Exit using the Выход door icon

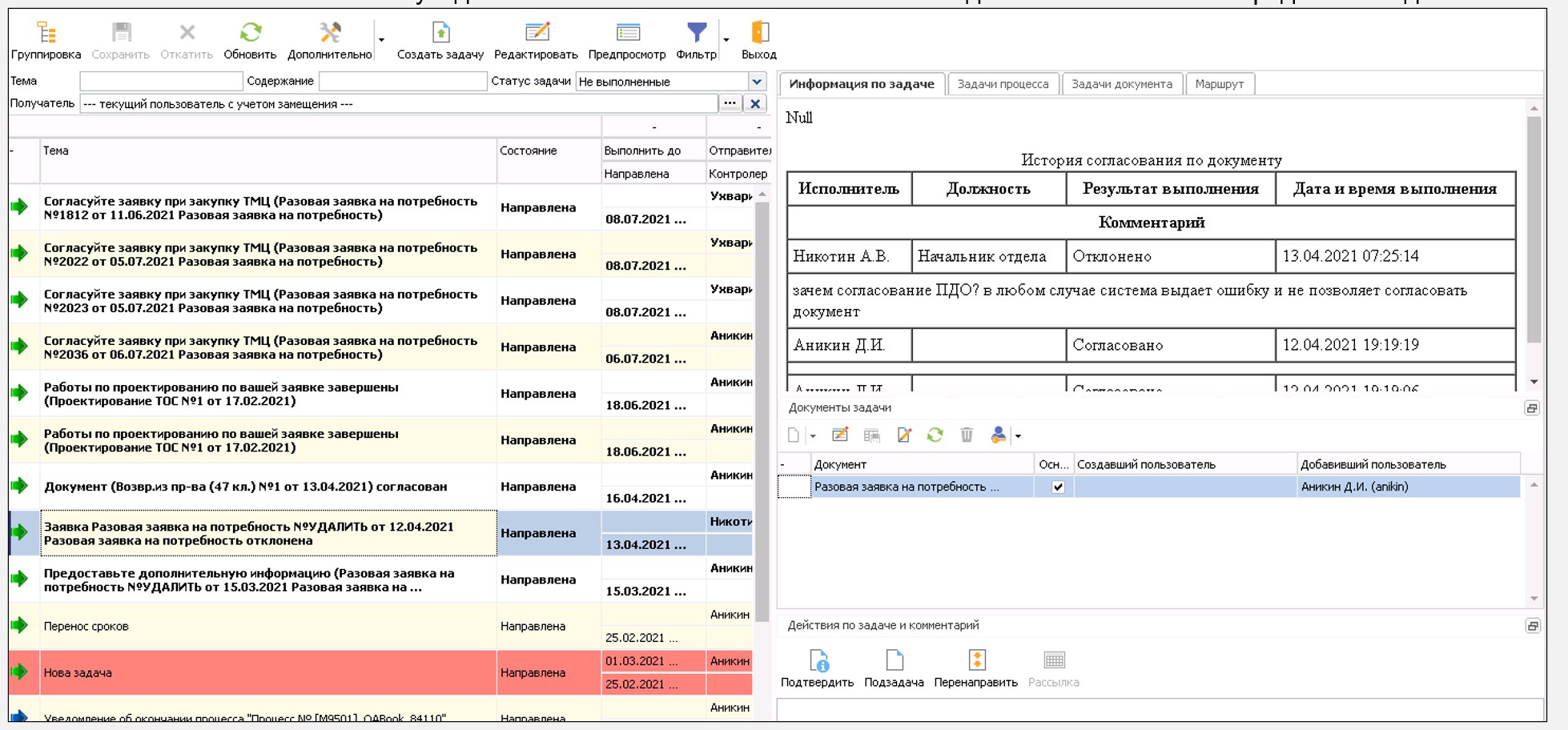pos(758,34)
